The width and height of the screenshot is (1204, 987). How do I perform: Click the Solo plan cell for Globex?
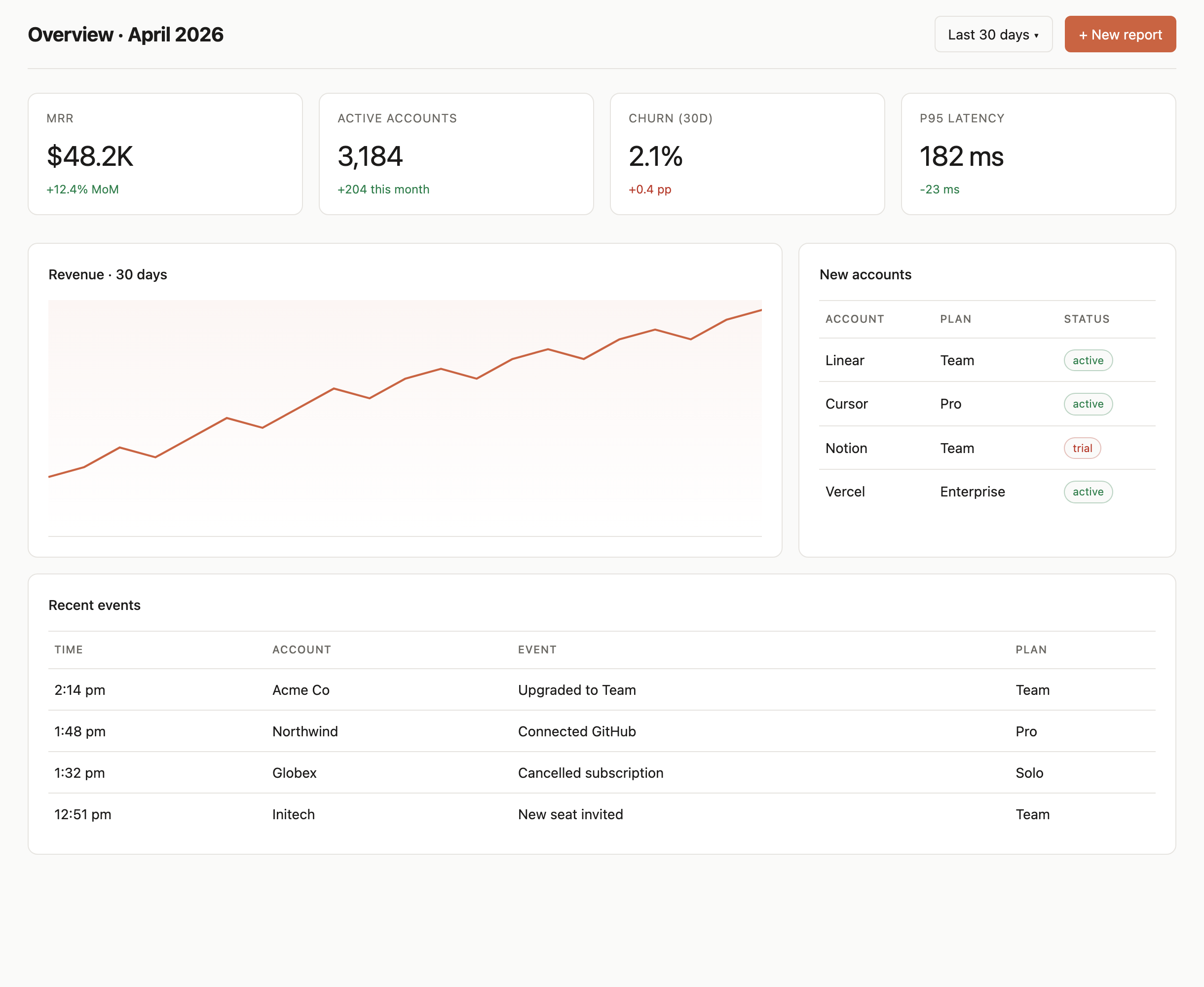click(1029, 773)
